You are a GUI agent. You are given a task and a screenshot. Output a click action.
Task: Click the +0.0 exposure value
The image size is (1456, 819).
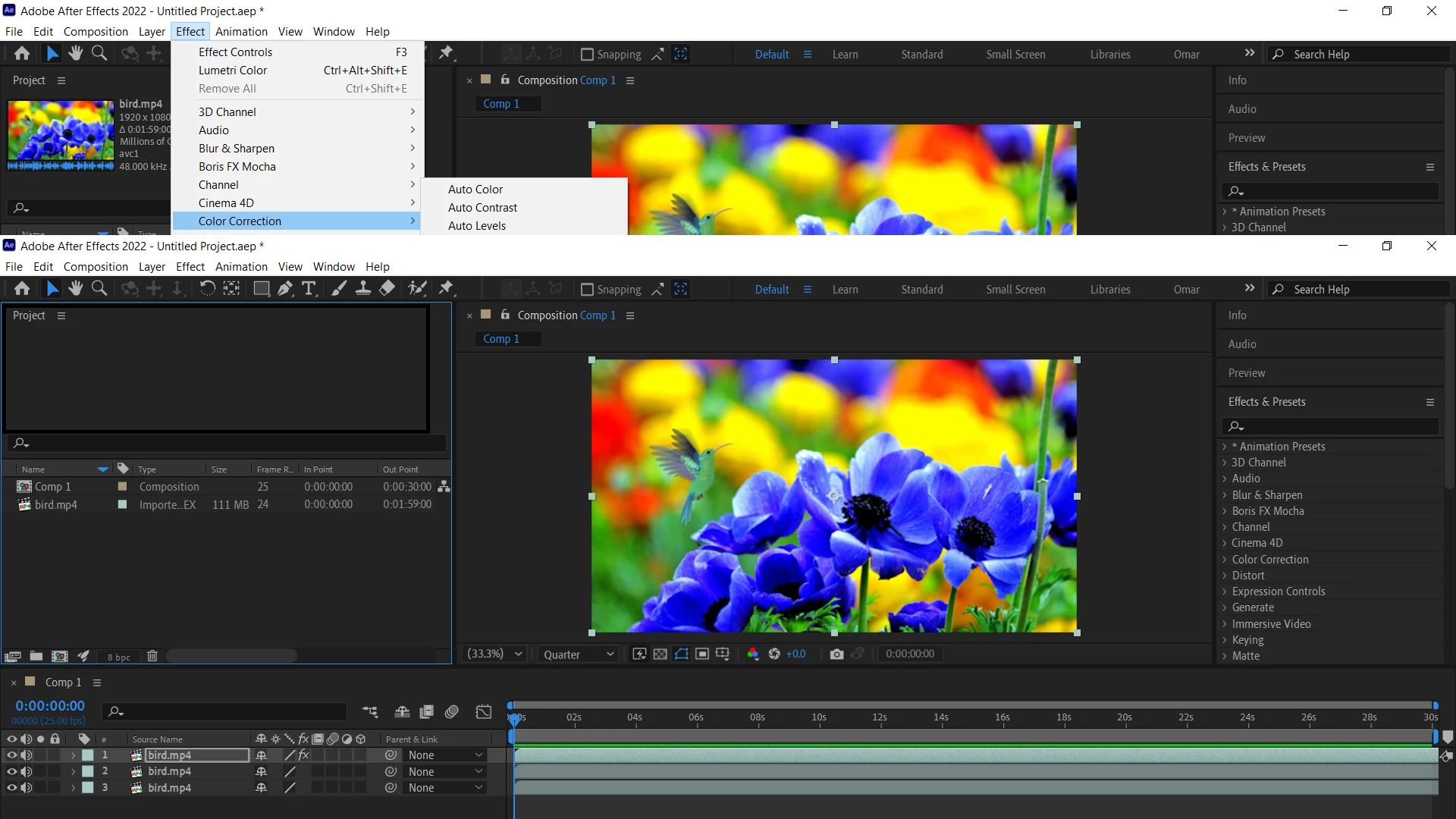tap(795, 654)
